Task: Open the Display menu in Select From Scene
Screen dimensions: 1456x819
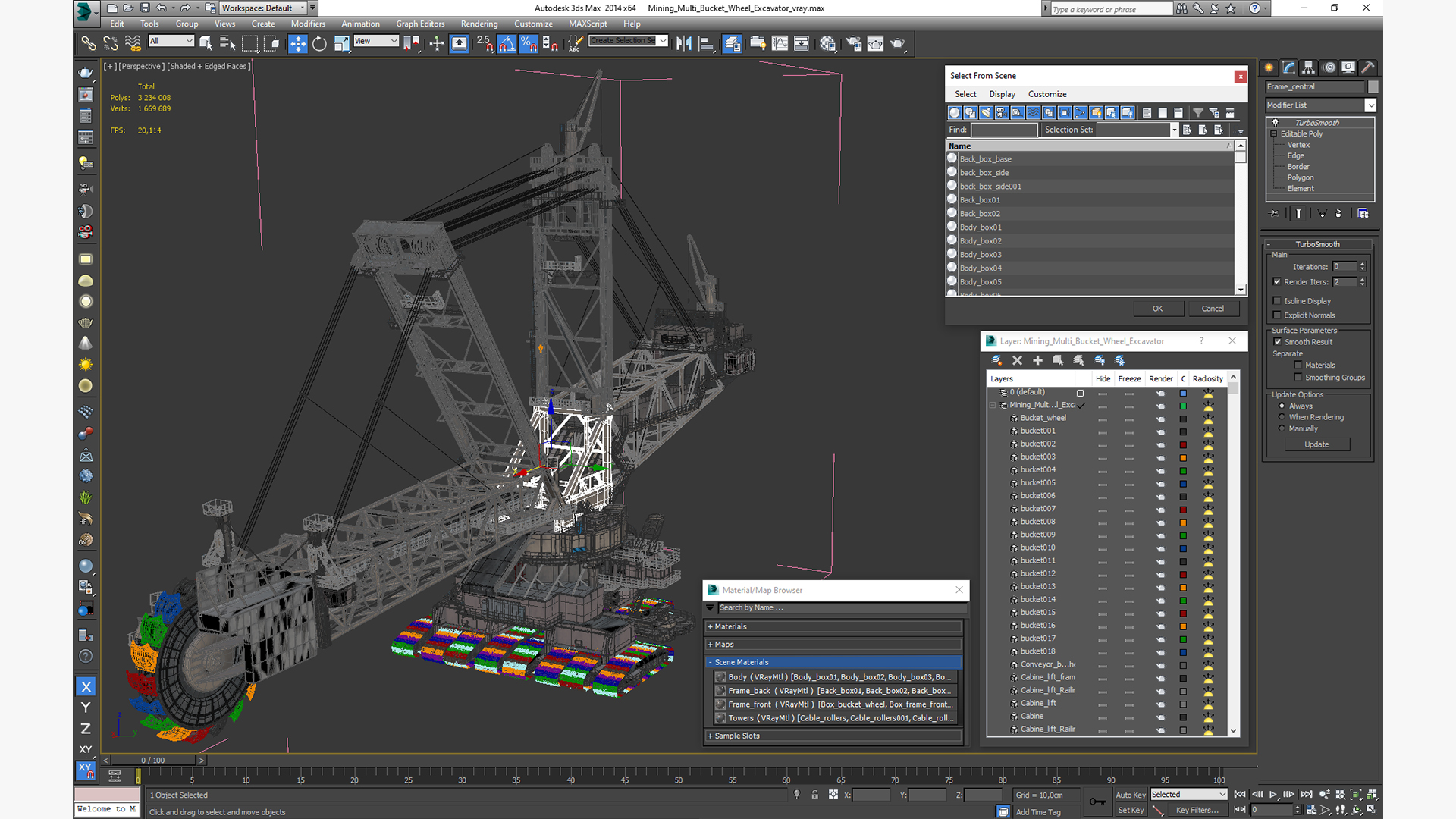Action: coord(1001,94)
